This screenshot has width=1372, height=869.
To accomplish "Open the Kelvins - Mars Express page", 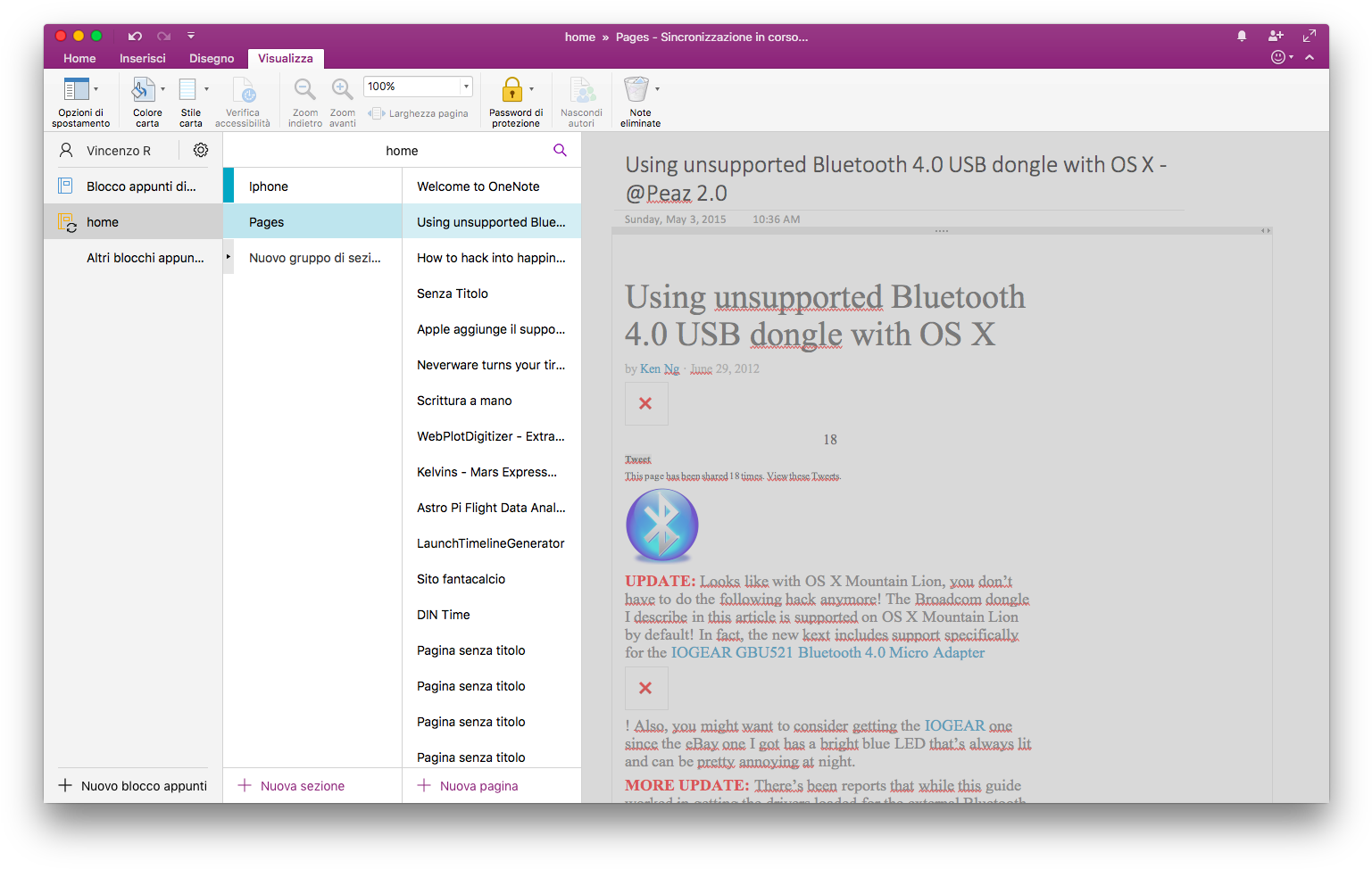I will [x=492, y=472].
